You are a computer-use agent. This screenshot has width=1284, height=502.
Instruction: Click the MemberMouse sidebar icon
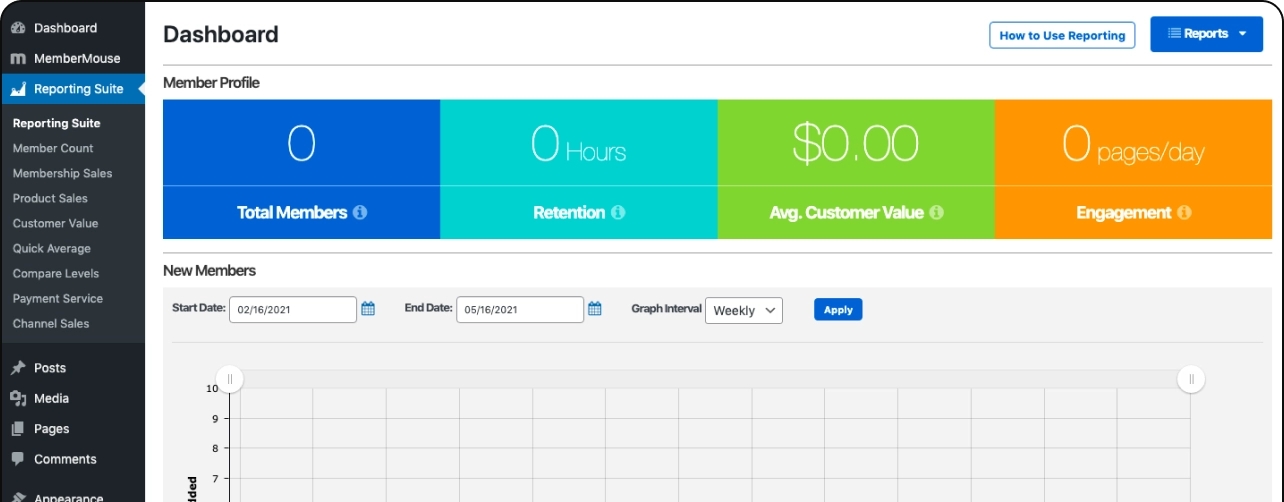coord(18,58)
